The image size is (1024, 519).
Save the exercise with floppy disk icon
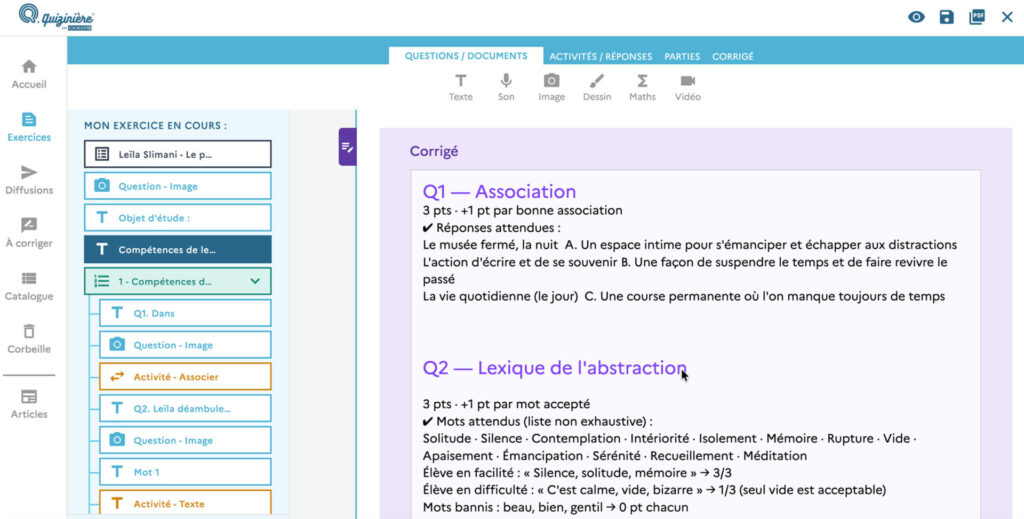click(x=946, y=17)
